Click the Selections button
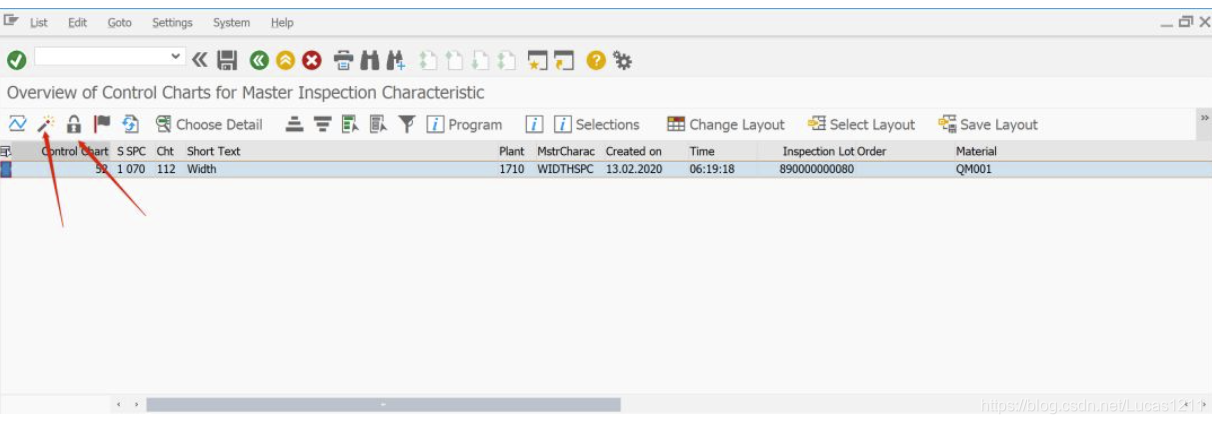1212x424 pixels. point(597,124)
